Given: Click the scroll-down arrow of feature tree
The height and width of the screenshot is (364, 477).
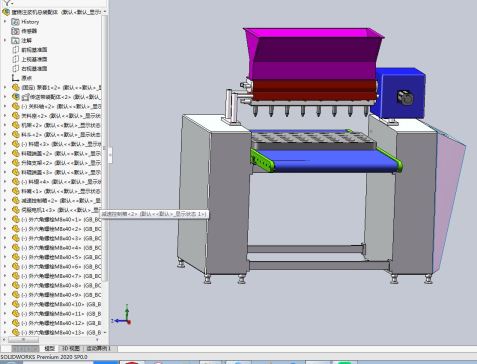Looking at the screenshot, I should (105, 333).
